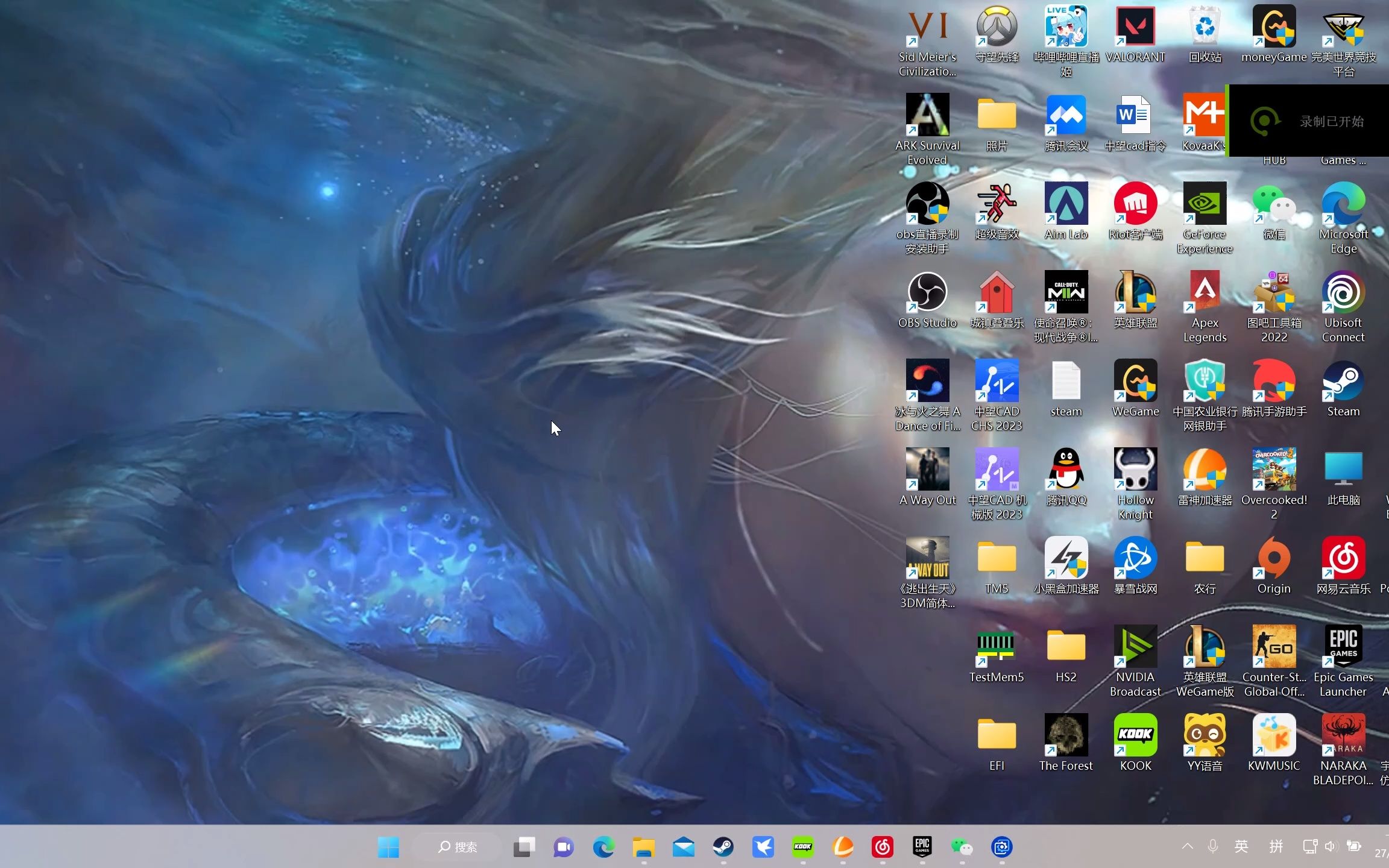Launch Microsoft Edge from the taskbar

603,847
